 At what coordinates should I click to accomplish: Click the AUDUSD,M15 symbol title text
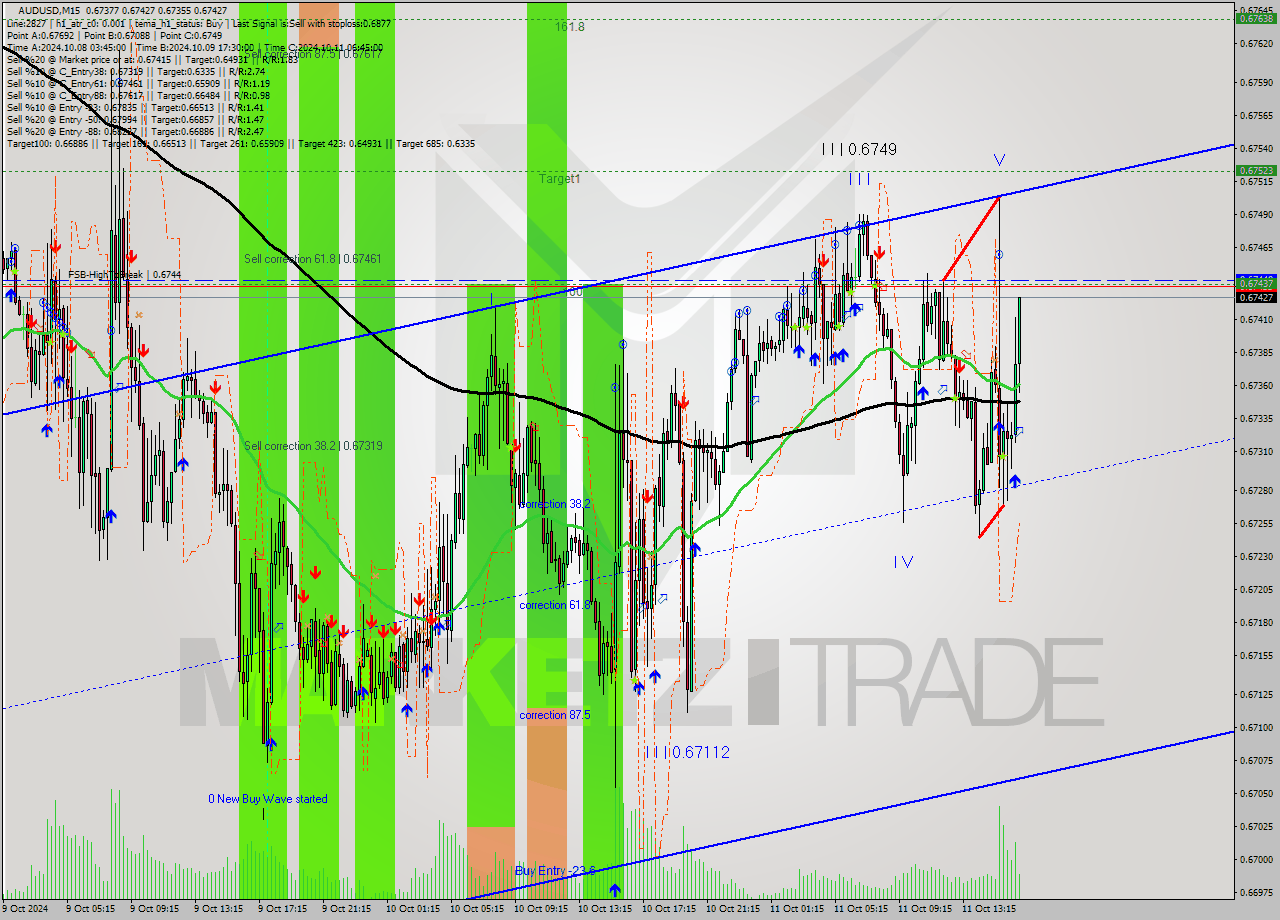pos(51,10)
